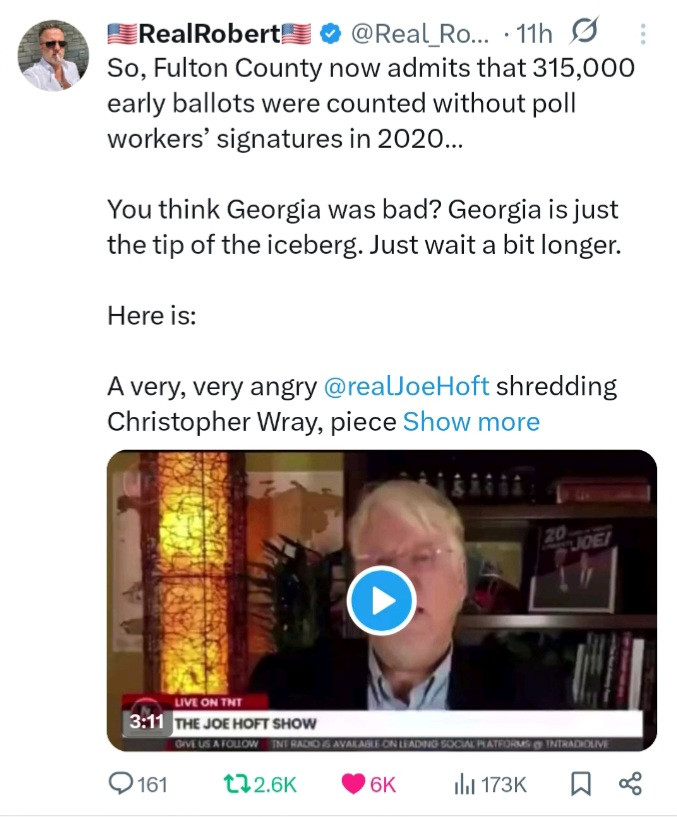Click the share icon
The height and width of the screenshot is (817, 677).
point(630,784)
